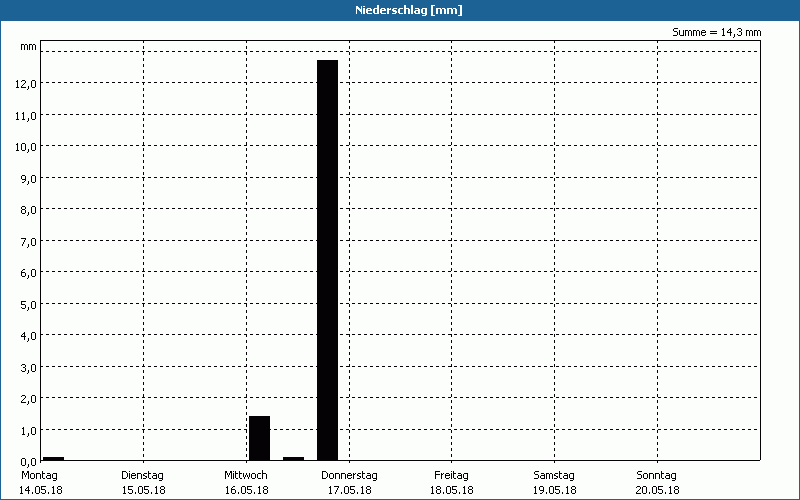
Task: Click the 'Freitag' axis label
Action: coord(452,475)
